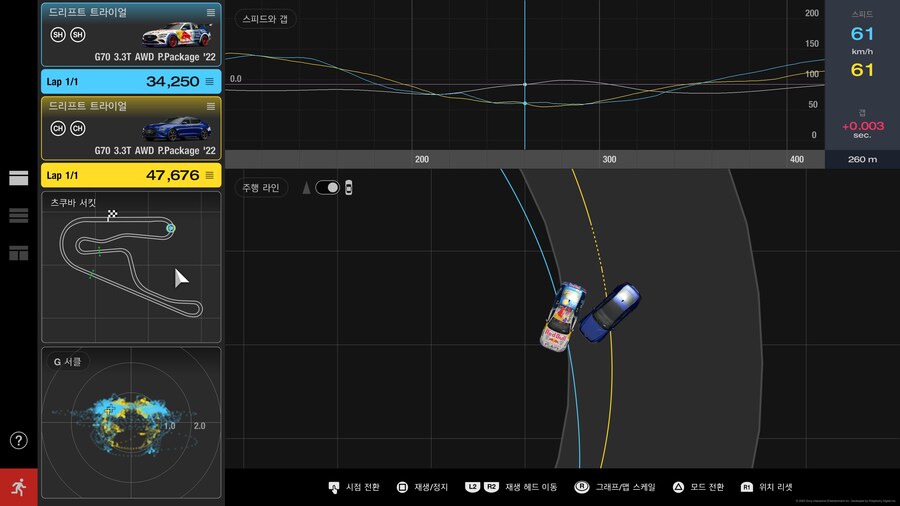Screen dimensions: 900x506
Task: Click the square play/stop button icon
Action: tap(402, 487)
